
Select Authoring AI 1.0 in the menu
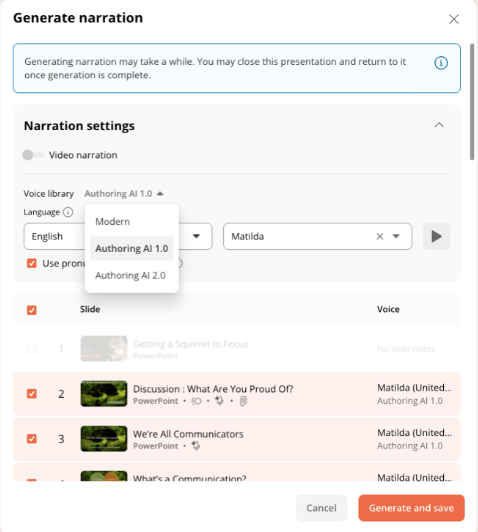pos(132,248)
